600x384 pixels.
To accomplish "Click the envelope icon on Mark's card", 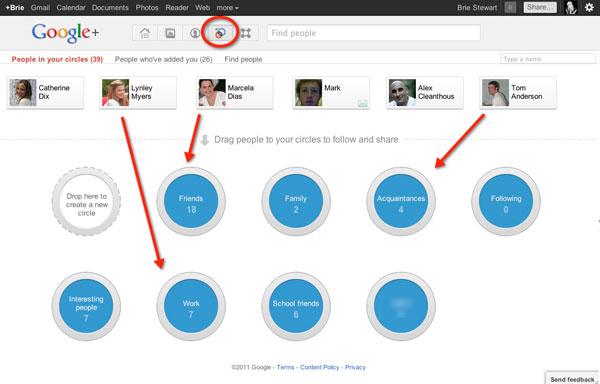I will point(362,103).
